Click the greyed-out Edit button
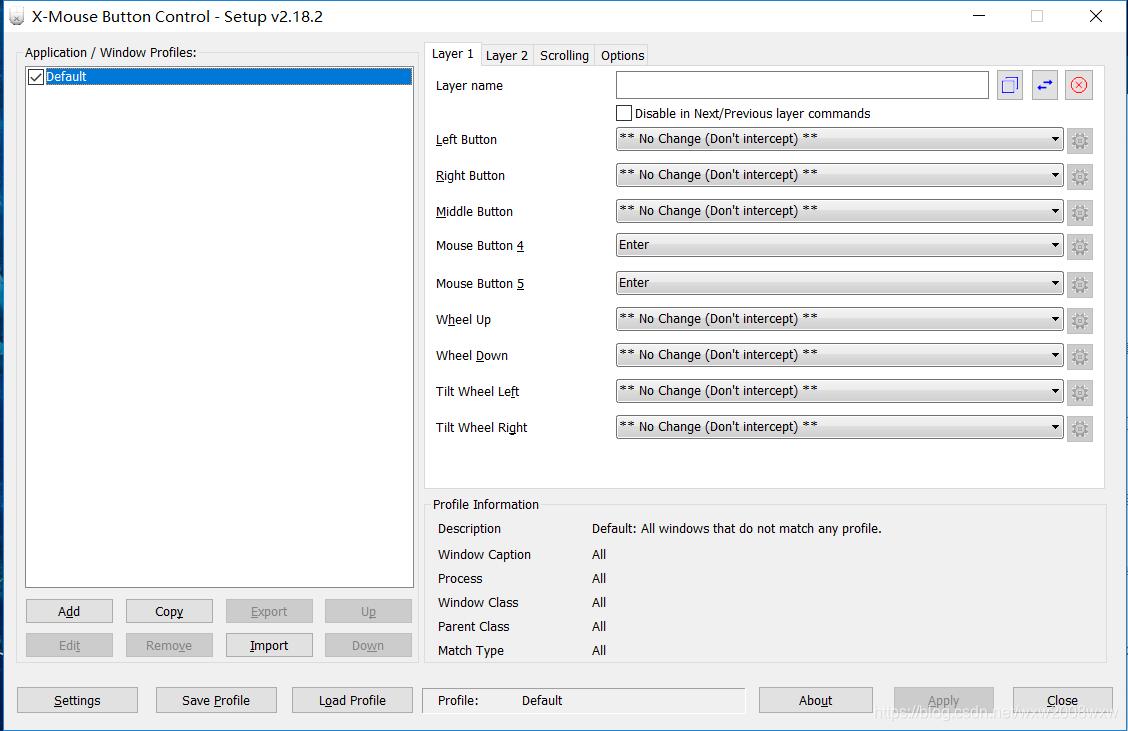Screen dimensions: 1128x731 [x=69, y=645]
